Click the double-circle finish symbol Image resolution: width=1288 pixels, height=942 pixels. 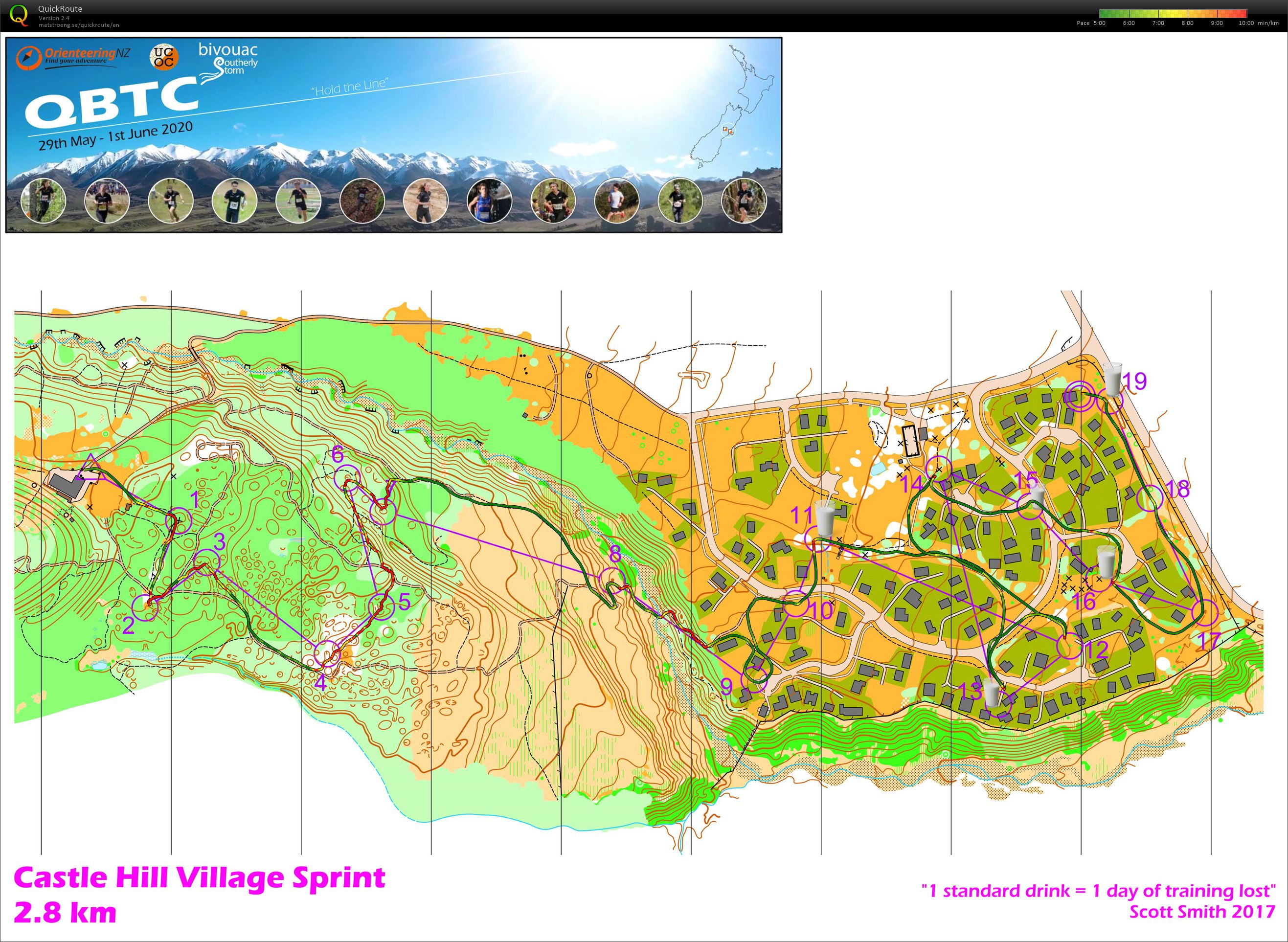(x=1081, y=395)
